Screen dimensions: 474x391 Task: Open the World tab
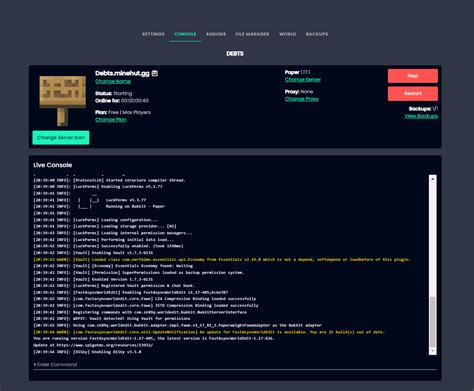(x=287, y=34)
